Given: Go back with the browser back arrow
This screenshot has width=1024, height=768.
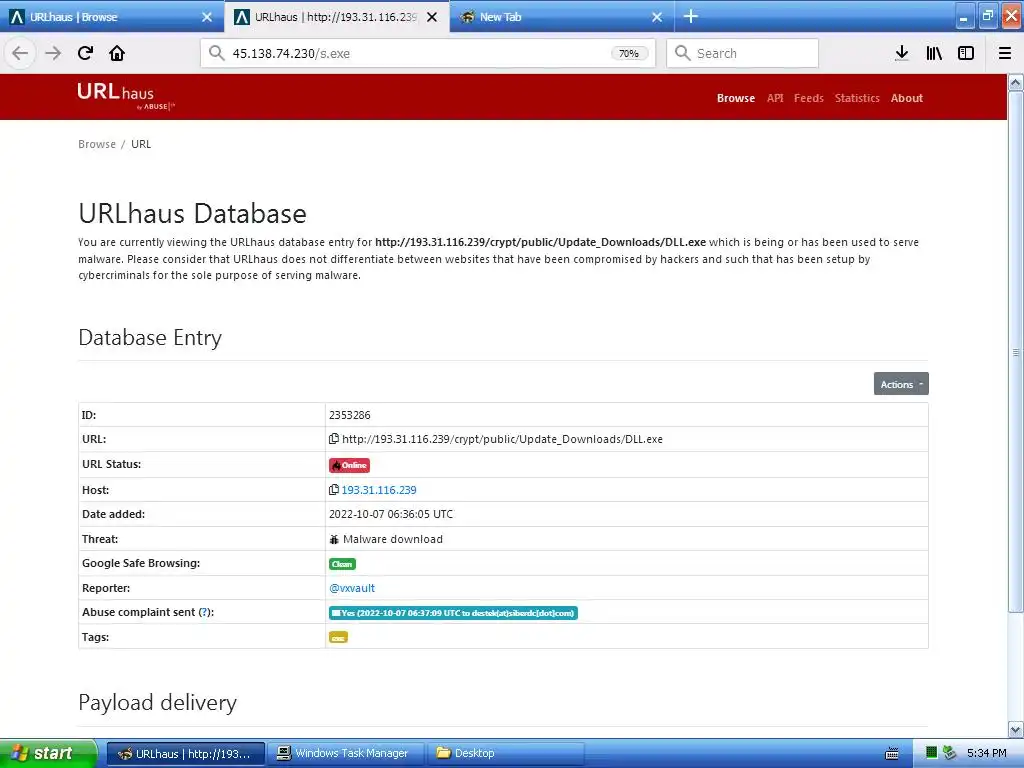Looking at the screenshot, I should click(20, 54).
